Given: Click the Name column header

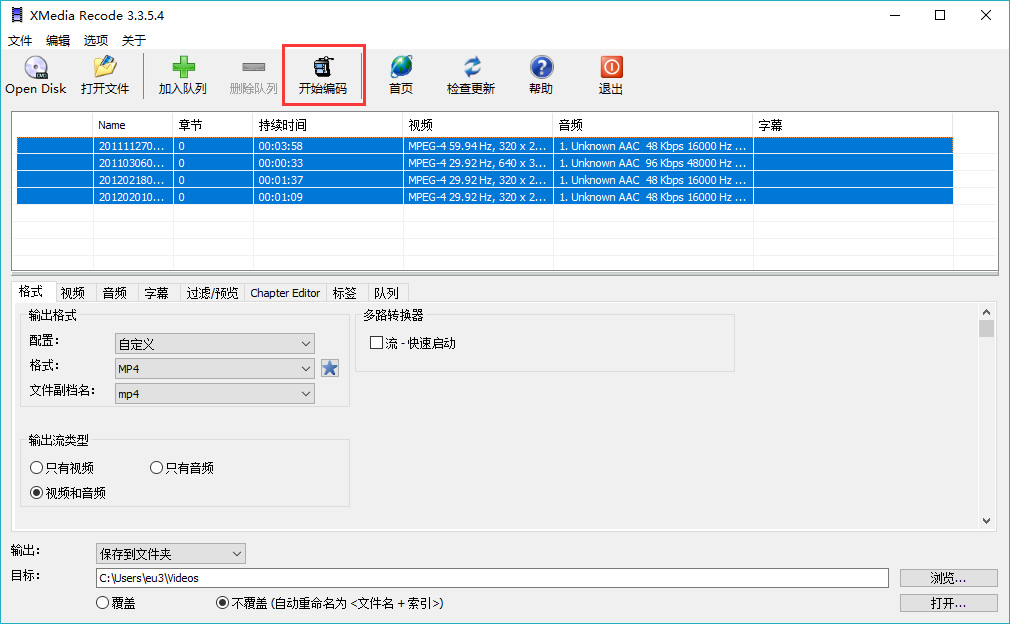Looking at the screenshot, I should point(133,125).
